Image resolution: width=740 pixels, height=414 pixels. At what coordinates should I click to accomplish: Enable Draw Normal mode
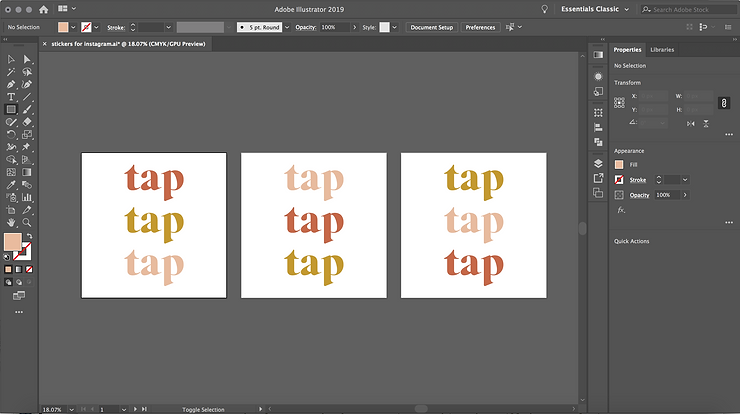8,282
